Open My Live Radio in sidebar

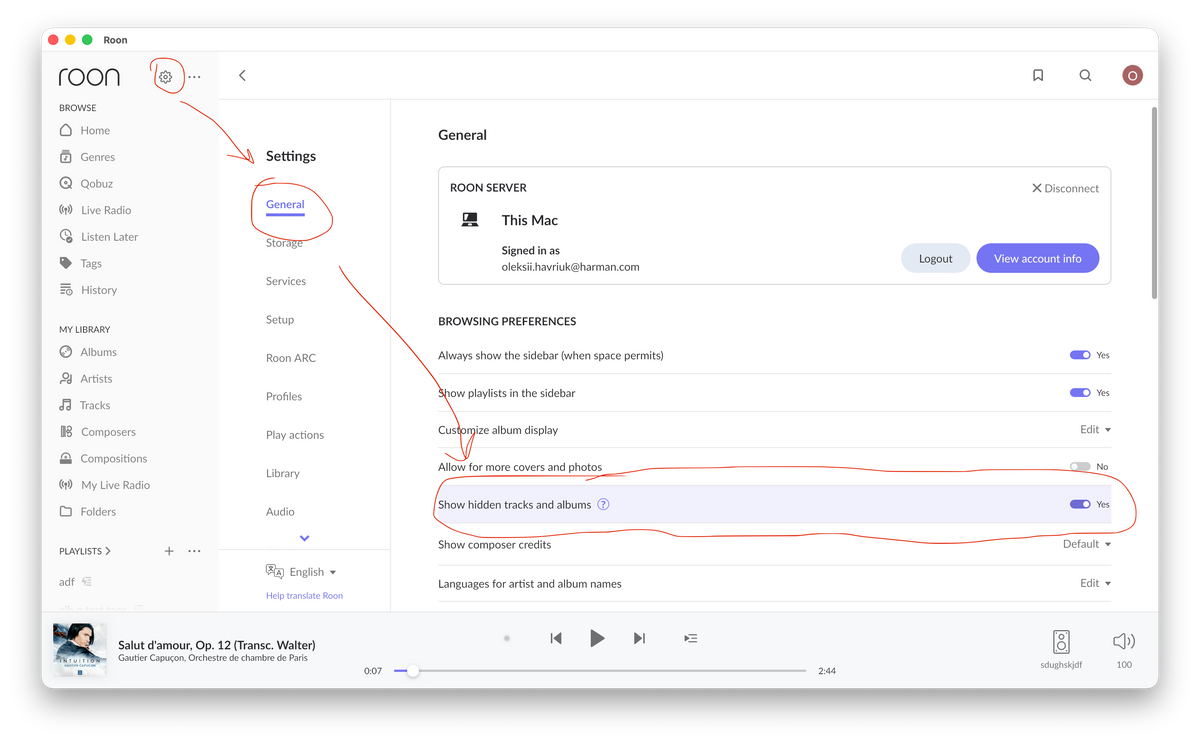click(115, 485)
